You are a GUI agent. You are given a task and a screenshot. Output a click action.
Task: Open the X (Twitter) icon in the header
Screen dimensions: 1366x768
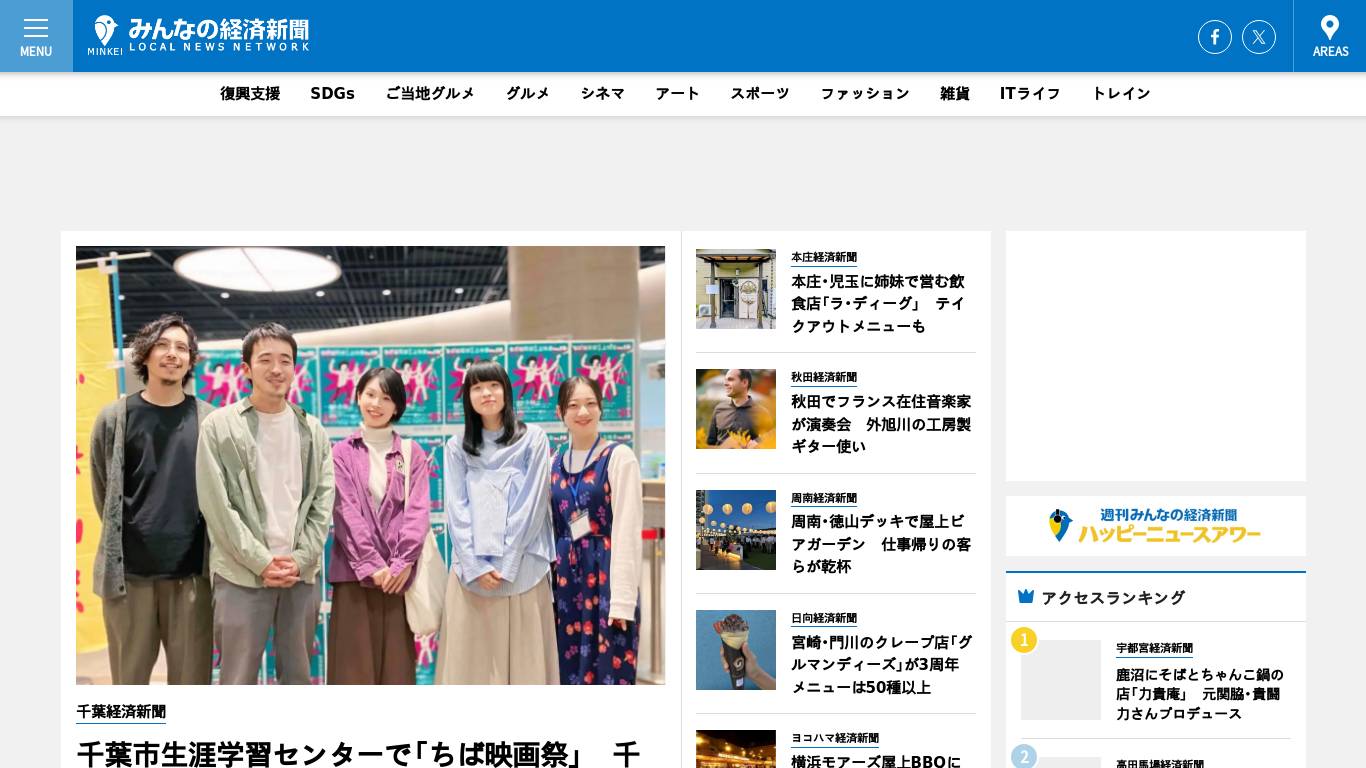pyautogui.click(x=1259, y=37)
